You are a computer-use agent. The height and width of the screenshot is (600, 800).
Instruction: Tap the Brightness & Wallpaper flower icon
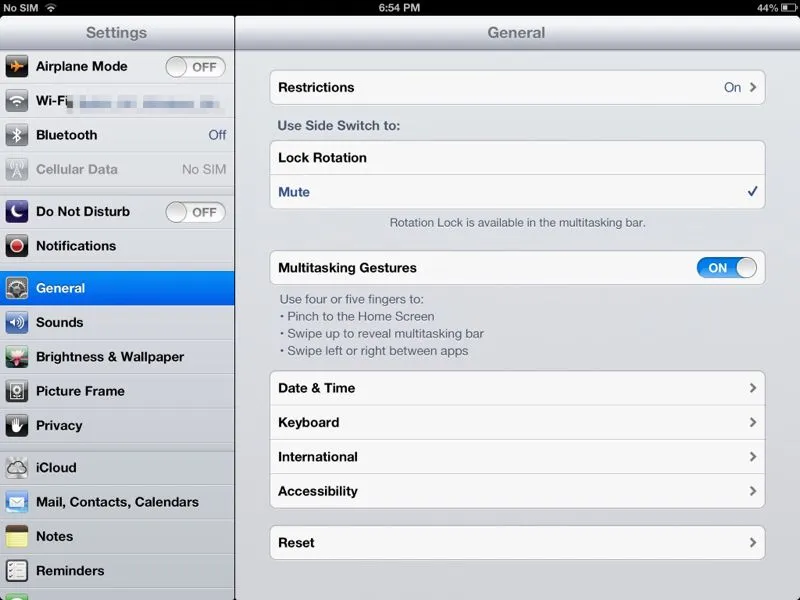point(17,357)
